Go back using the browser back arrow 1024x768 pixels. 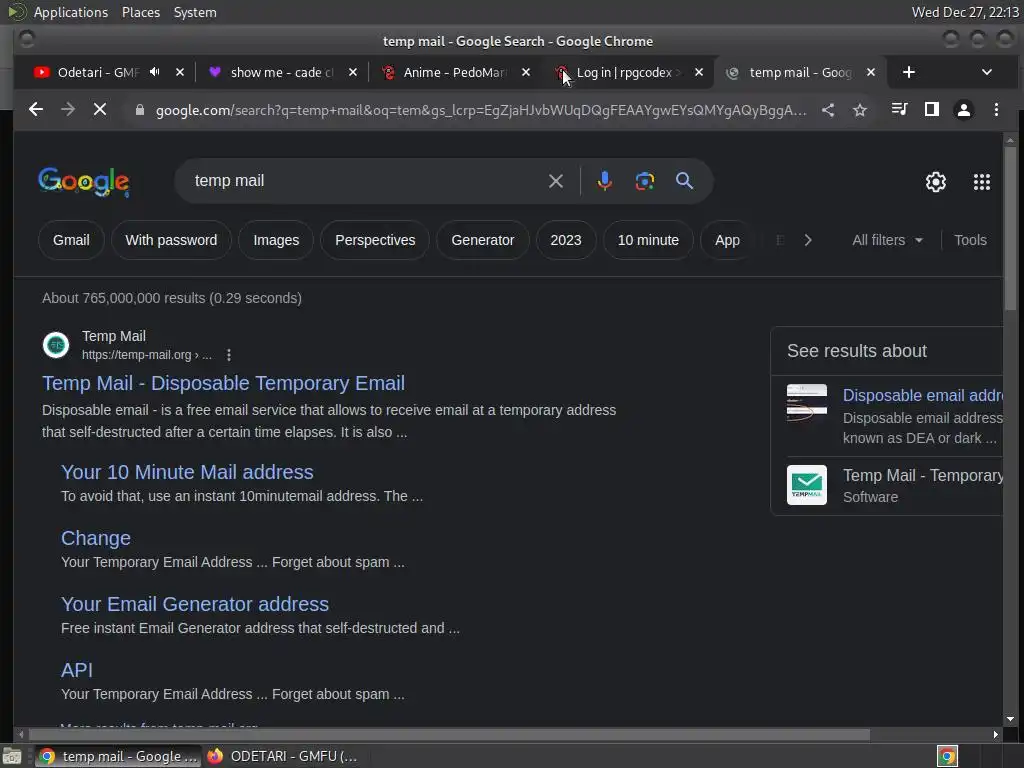[36, 110]
